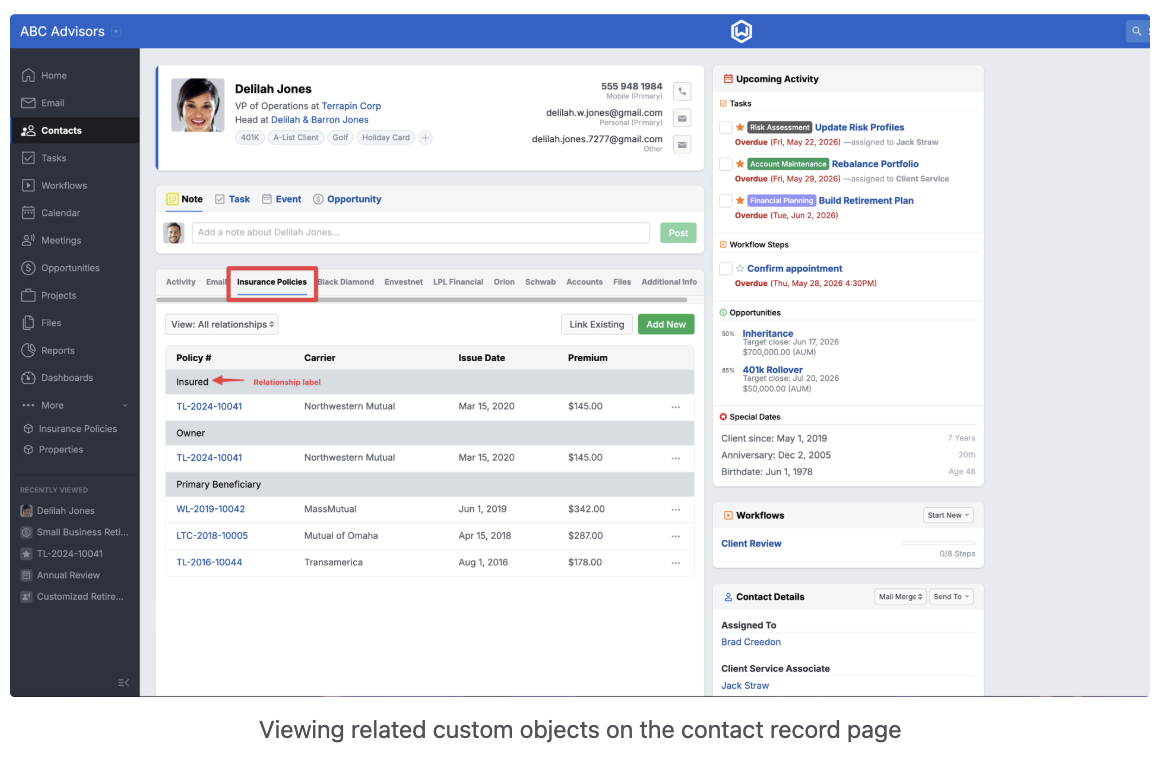
Task: Open the Terrapin Corp company link
Action: point(351,106)
